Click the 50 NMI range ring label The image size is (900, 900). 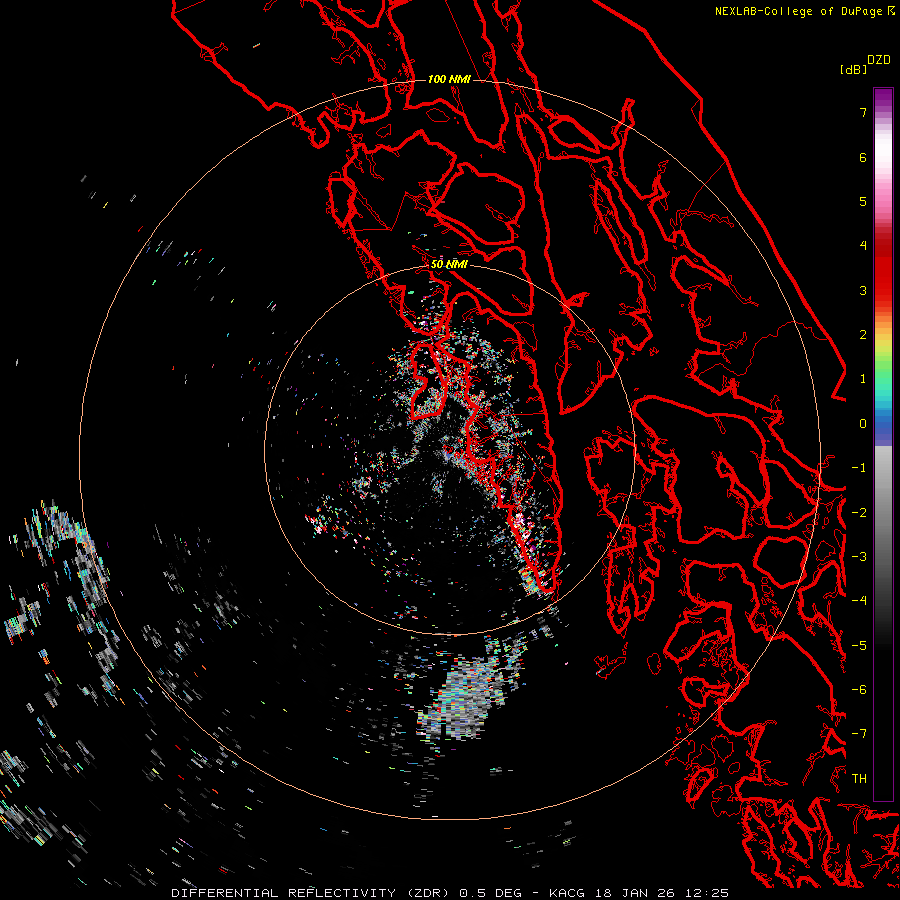coord(449,265)
